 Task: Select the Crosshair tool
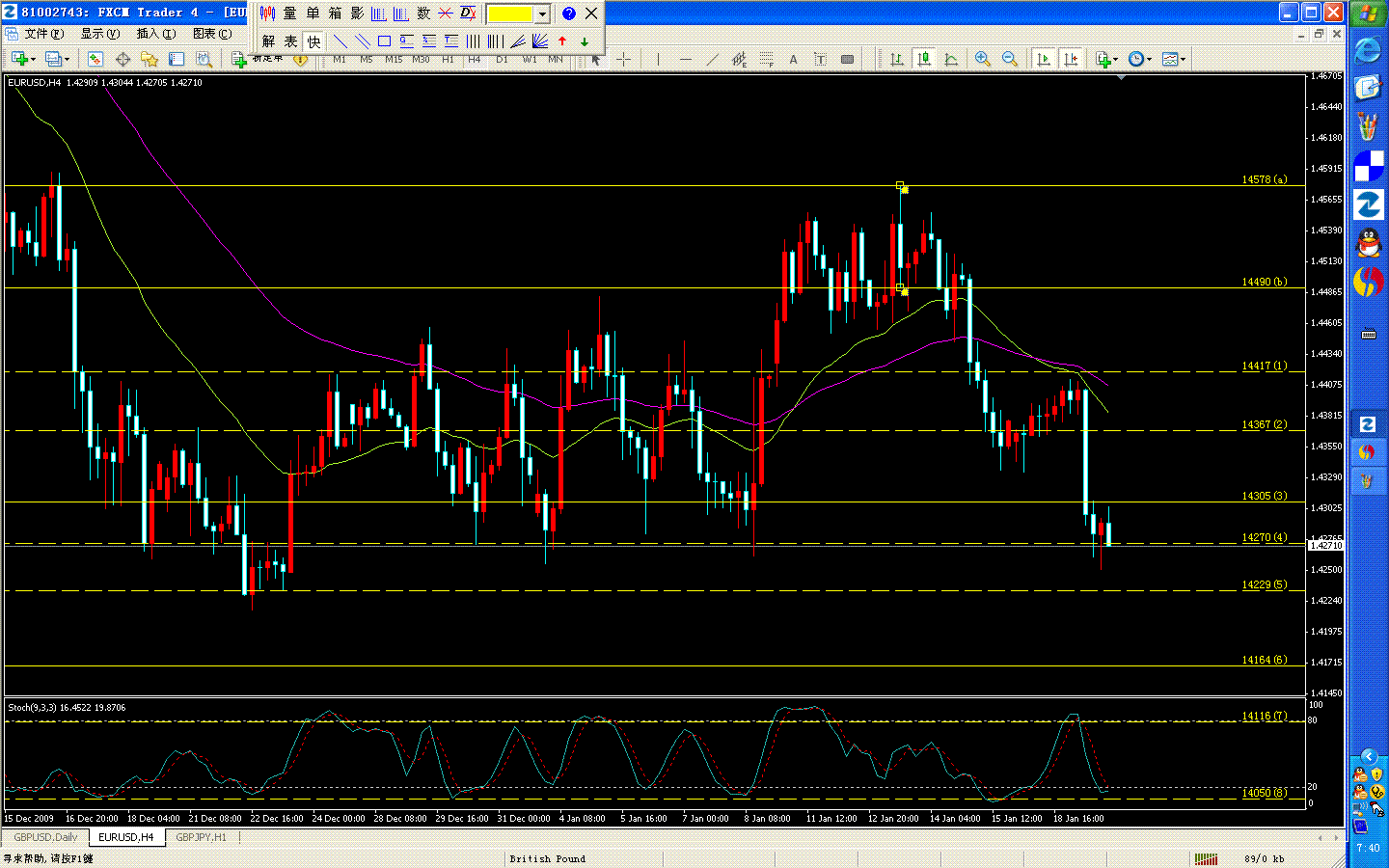coord(623,60)
